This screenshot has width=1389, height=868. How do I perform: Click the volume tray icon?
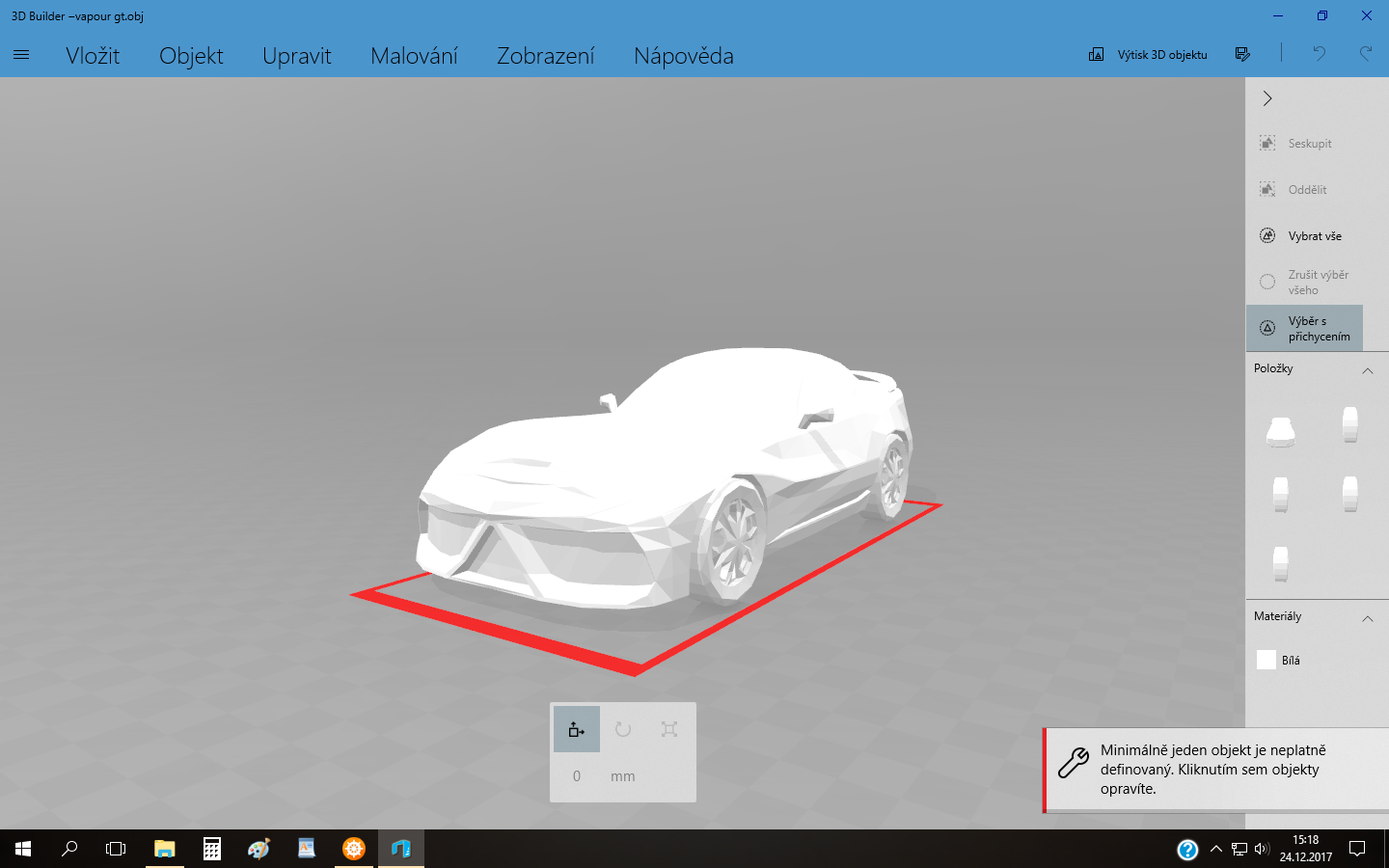point(1262,849)
